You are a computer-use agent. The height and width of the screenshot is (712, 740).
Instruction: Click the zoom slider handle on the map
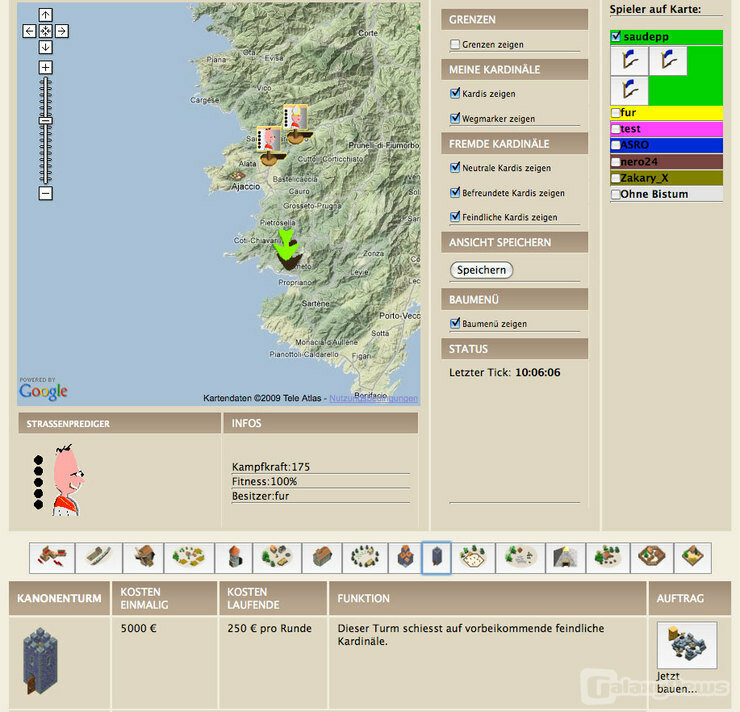point(45,121)
